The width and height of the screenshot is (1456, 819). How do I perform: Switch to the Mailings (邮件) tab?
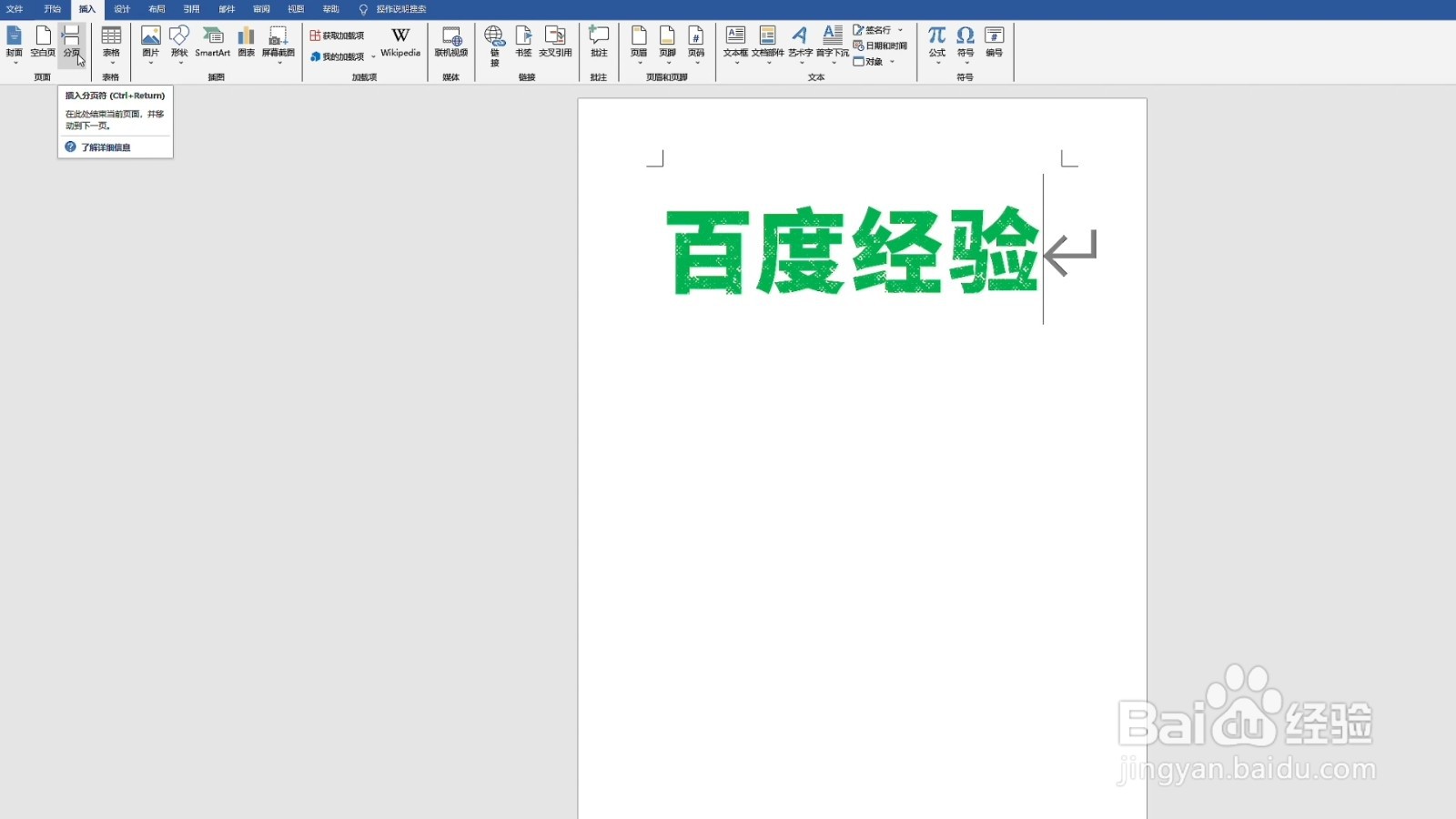[227, 9]
